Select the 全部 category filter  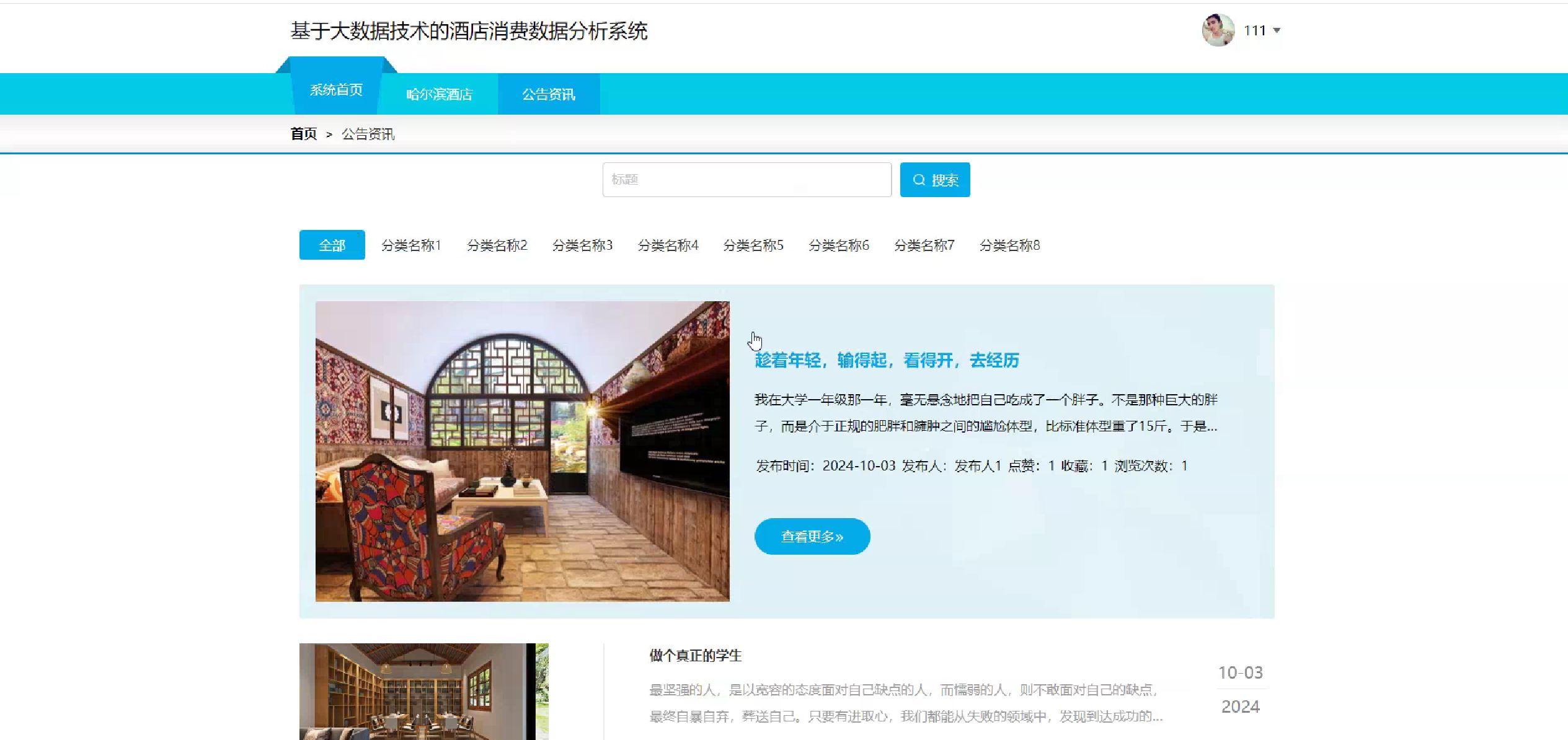tap(332, 245)
